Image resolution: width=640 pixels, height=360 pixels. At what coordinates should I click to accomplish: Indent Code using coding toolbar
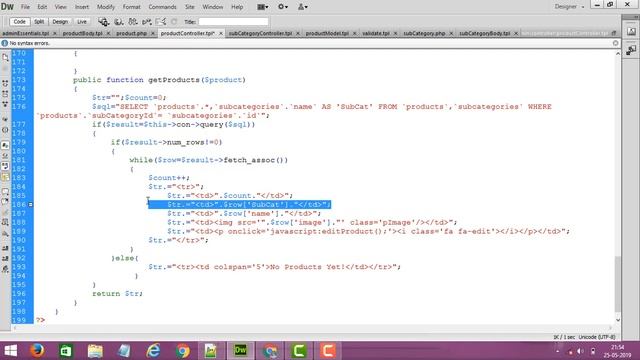(x=5, y=248)
